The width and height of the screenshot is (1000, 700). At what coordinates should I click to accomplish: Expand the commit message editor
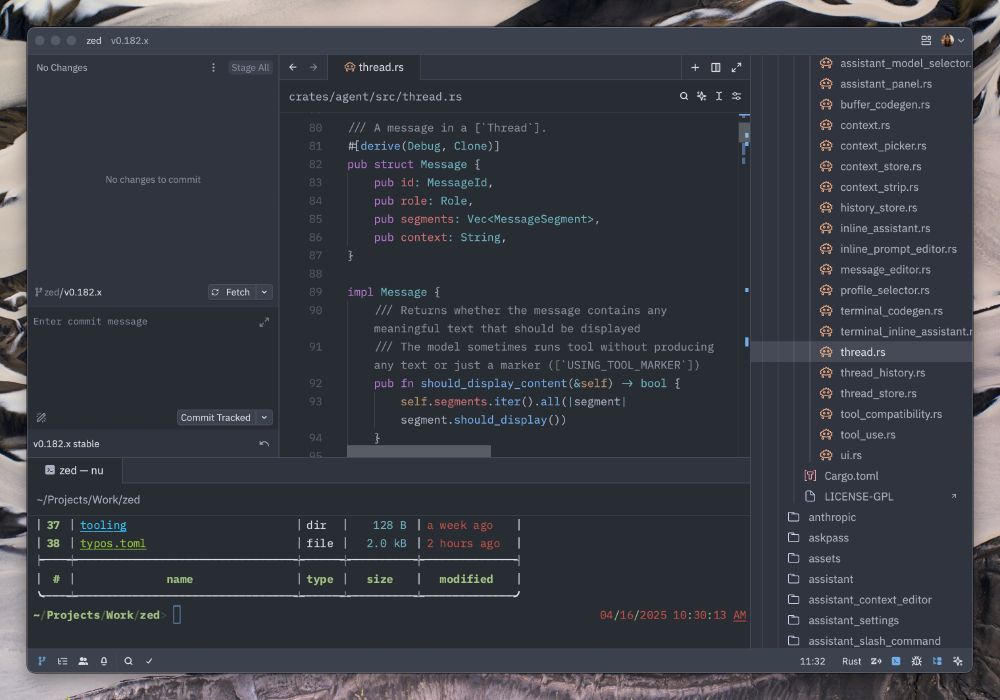264,323
